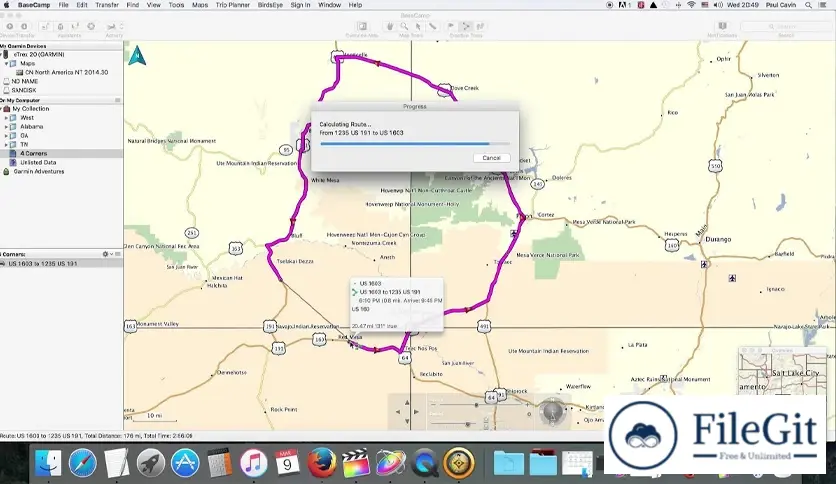The height and width of the screenshot is (484, 836).
Task: Open the Sign In menu
Action: (300, 5)
